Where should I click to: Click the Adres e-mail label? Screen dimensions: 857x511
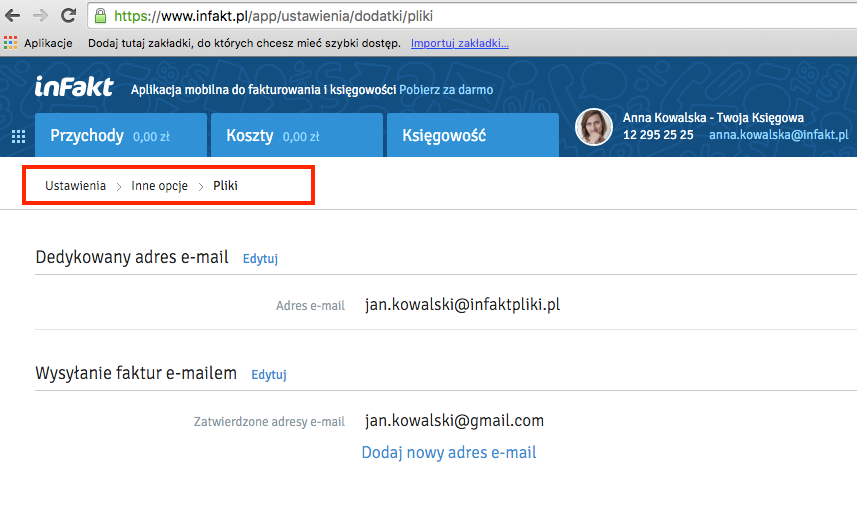(310, 306)
